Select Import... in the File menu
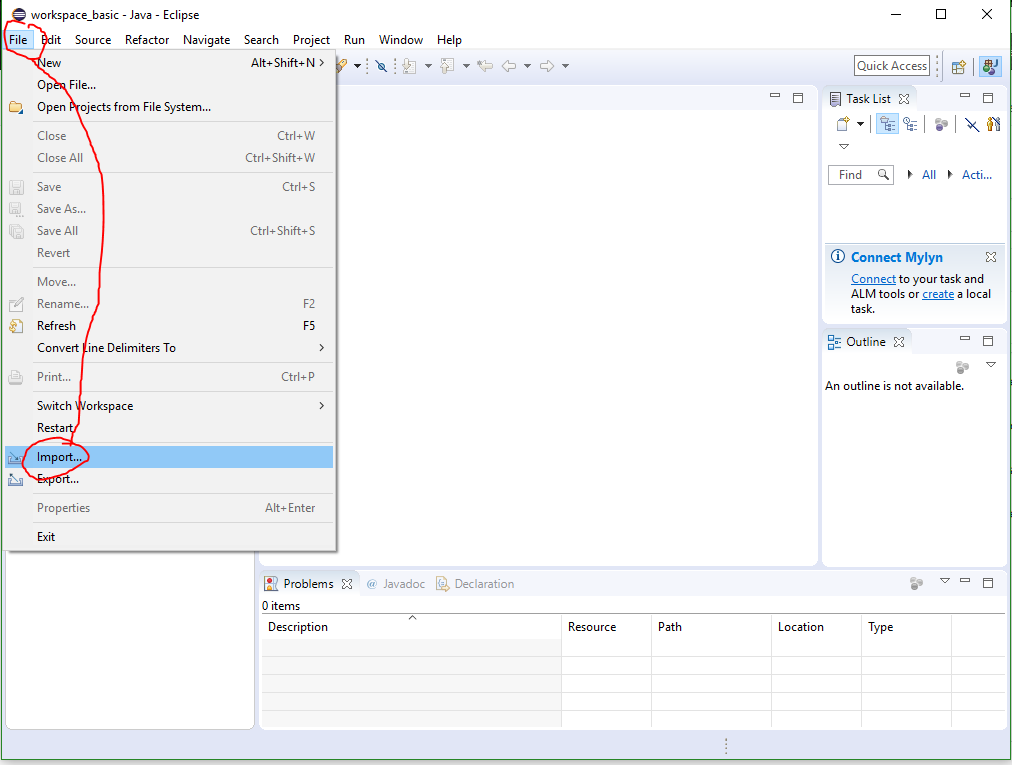This screenshot has height=765, width=1012. click(x=169, y=457)
